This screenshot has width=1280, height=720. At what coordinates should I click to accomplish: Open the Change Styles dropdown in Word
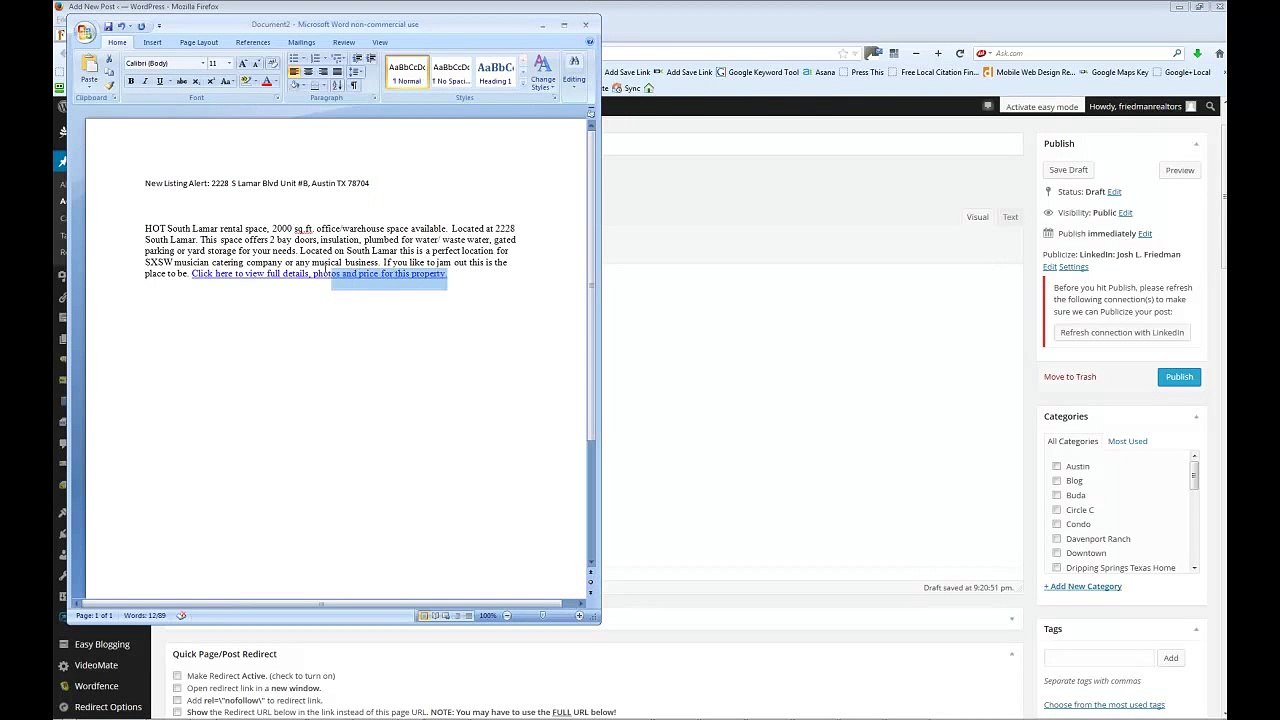[543, 73]
